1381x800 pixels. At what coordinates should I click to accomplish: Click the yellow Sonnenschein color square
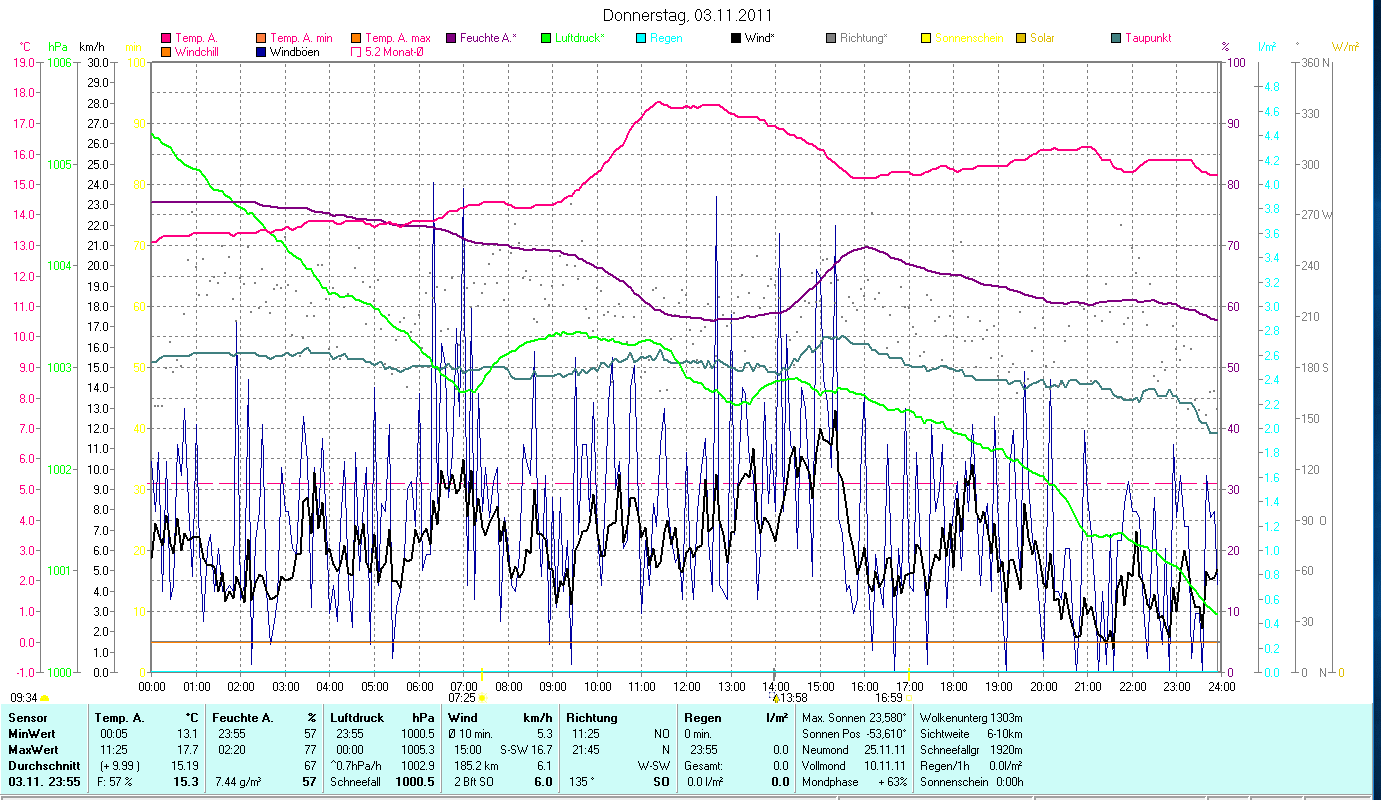coord(926,38)
